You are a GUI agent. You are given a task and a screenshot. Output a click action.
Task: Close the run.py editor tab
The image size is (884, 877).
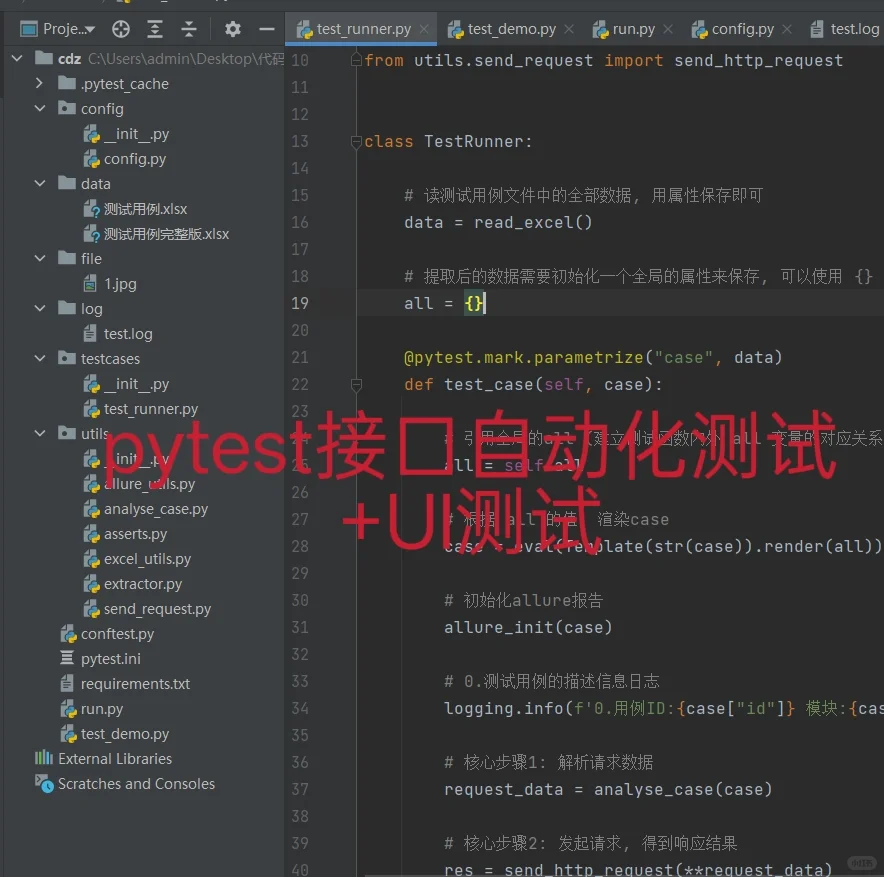(668, 29)
